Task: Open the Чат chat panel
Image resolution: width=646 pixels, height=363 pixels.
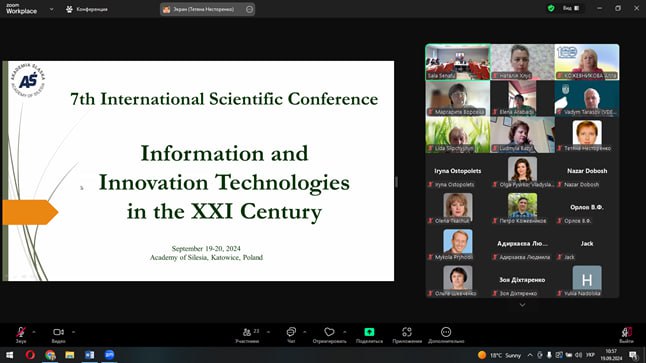Action: pyautogui.click(x=291, y=335)
